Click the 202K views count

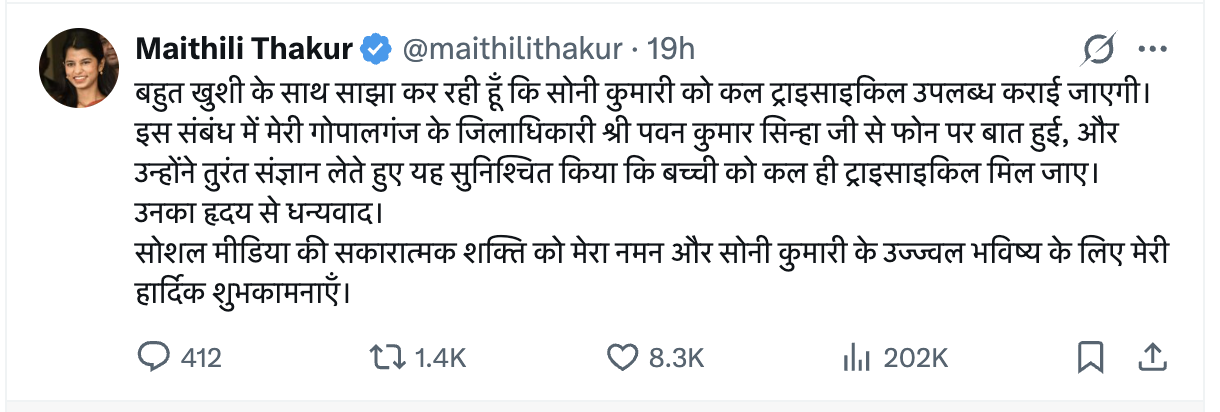(910, 357)
